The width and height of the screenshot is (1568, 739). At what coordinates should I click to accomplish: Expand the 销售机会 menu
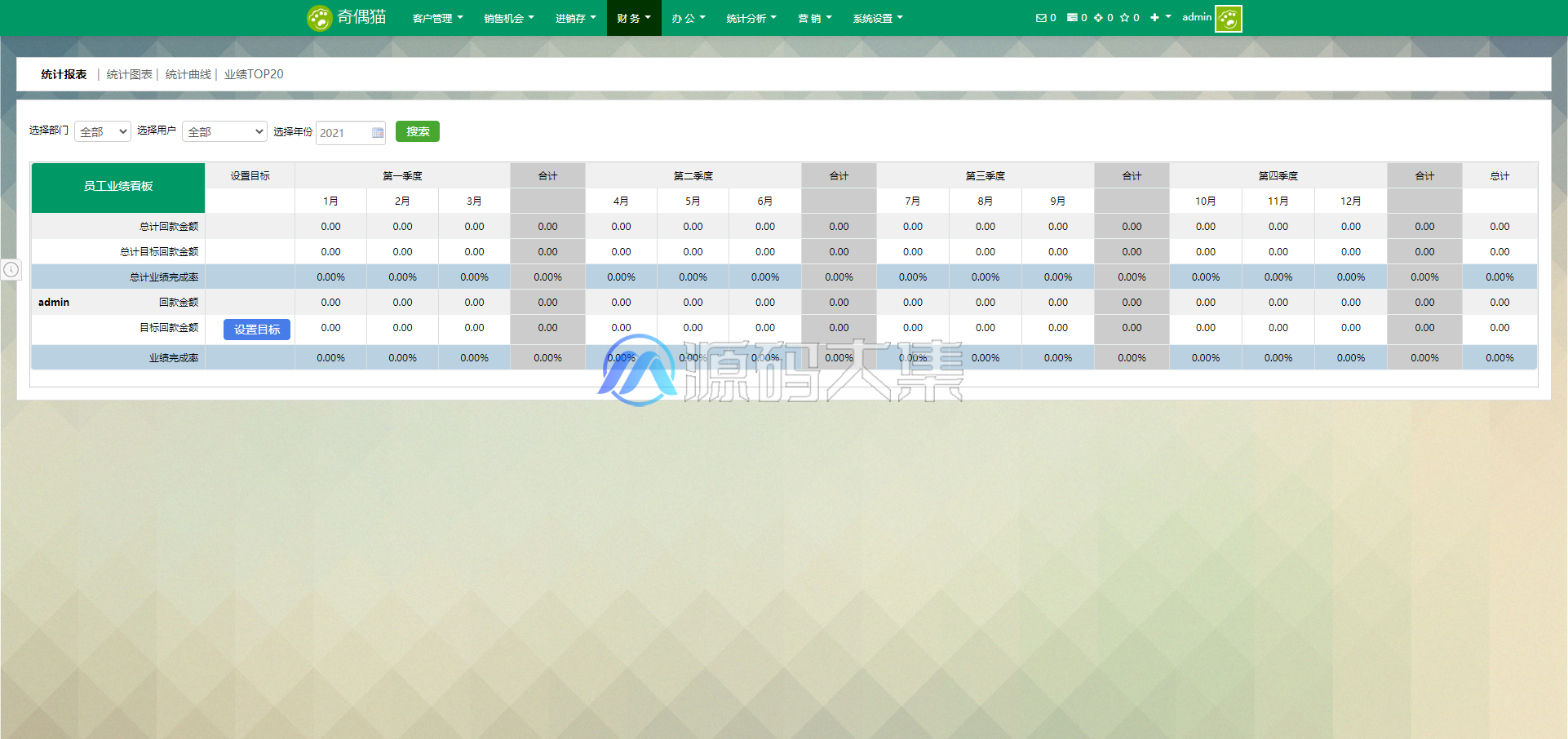[x=509, y=18]
